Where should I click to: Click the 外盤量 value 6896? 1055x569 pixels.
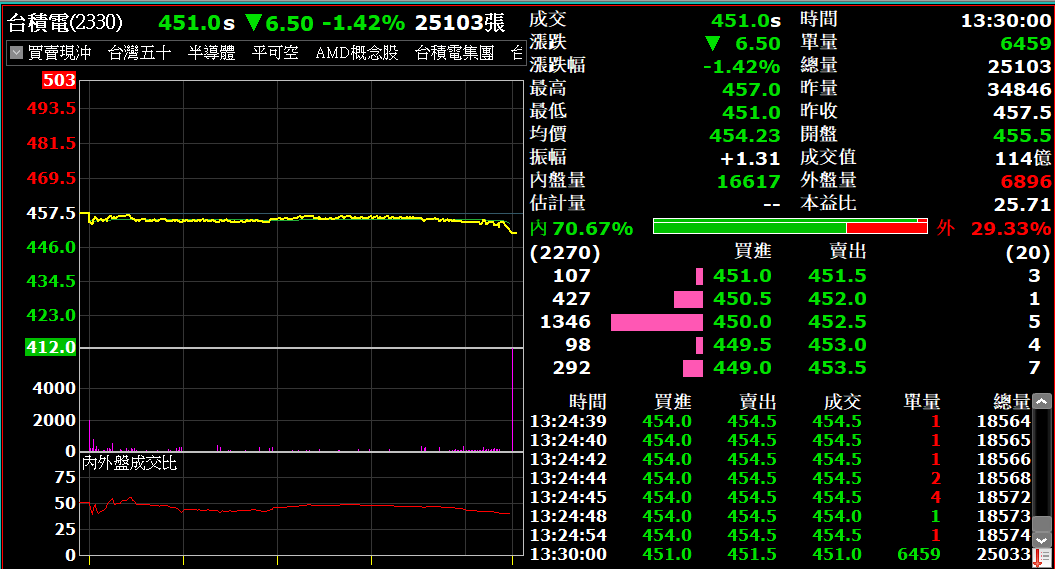[1025, 182]
